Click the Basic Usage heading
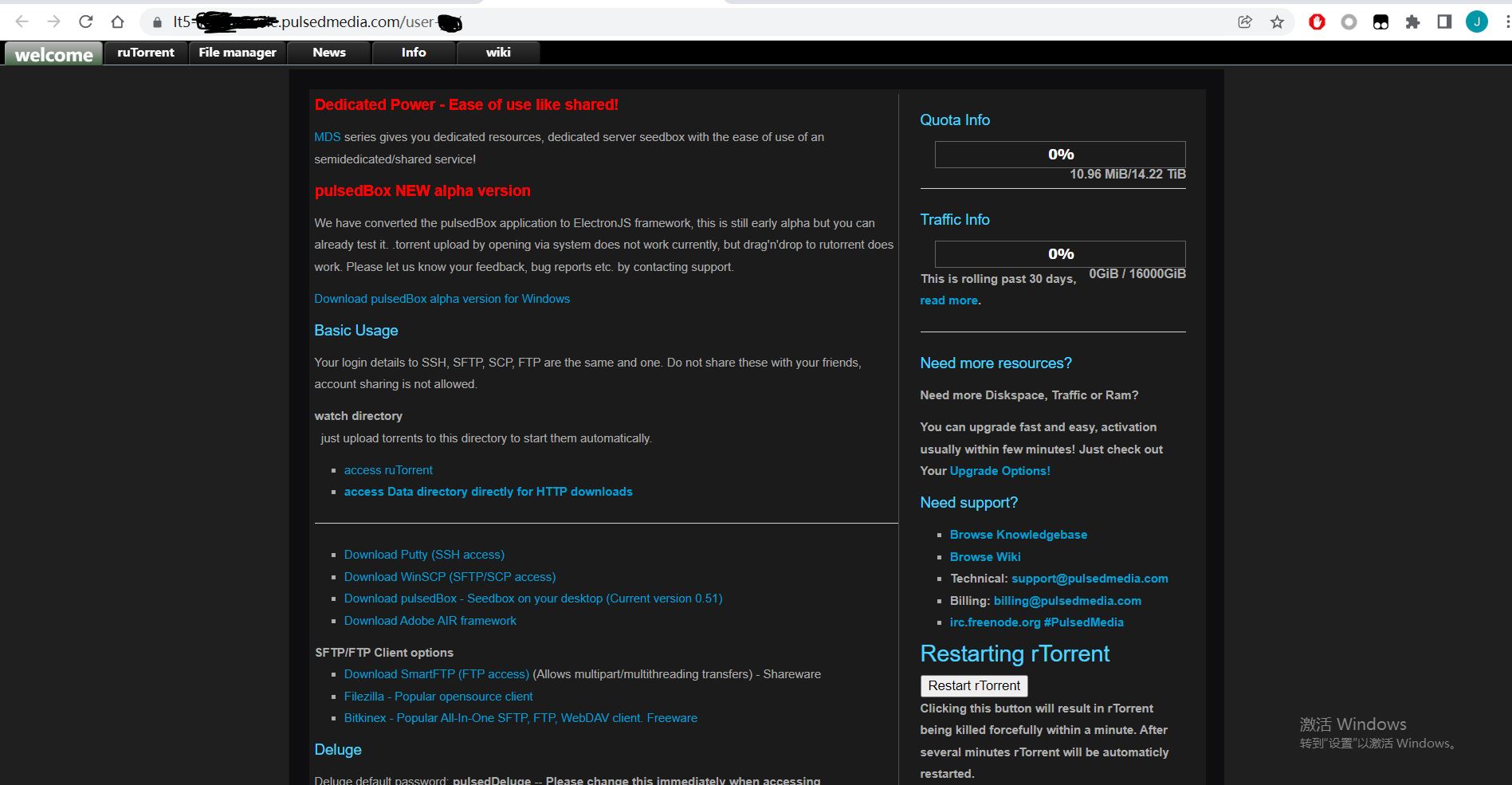 (x=356, y=331)
